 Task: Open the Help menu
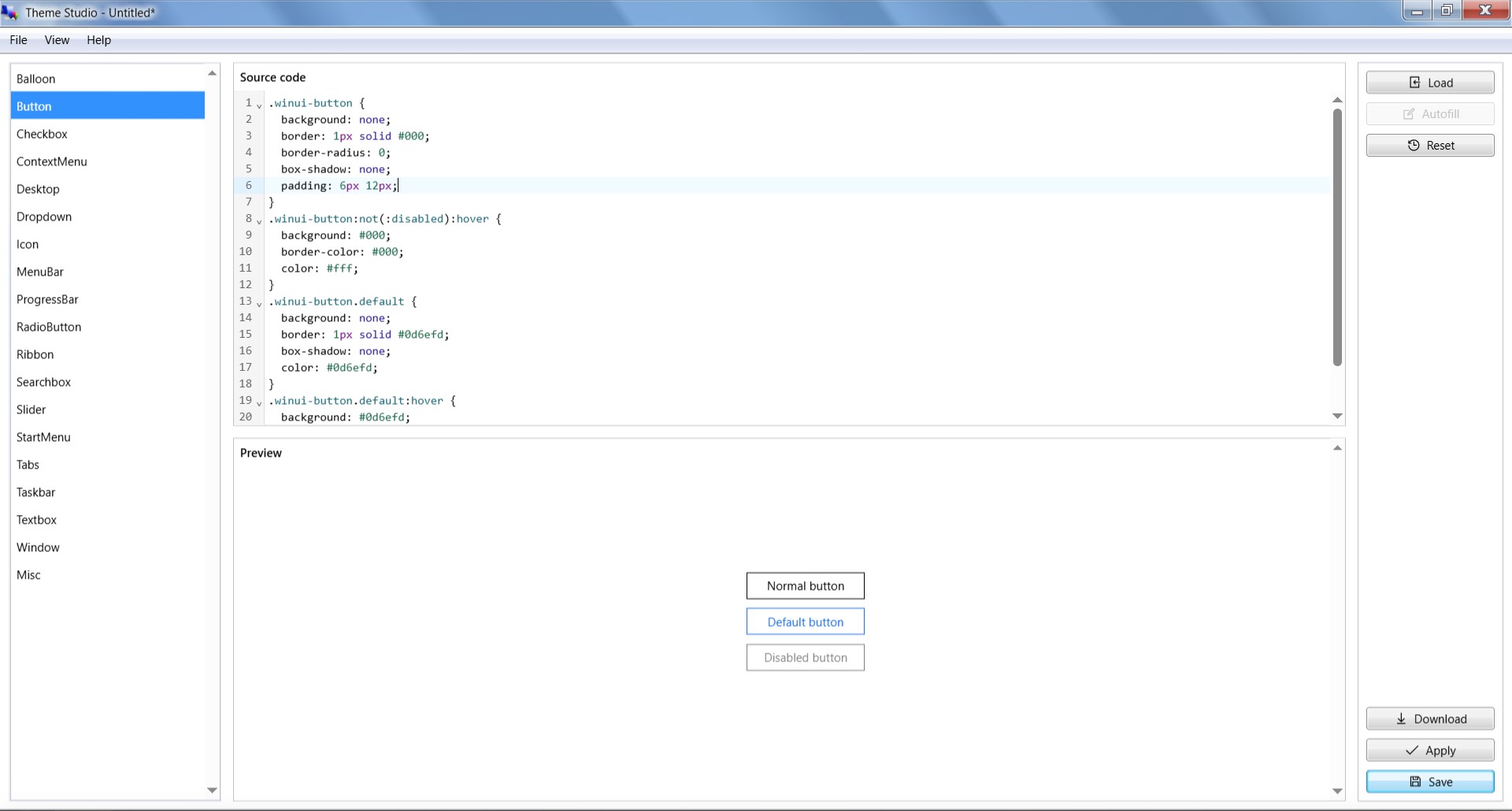coord(98,40)
